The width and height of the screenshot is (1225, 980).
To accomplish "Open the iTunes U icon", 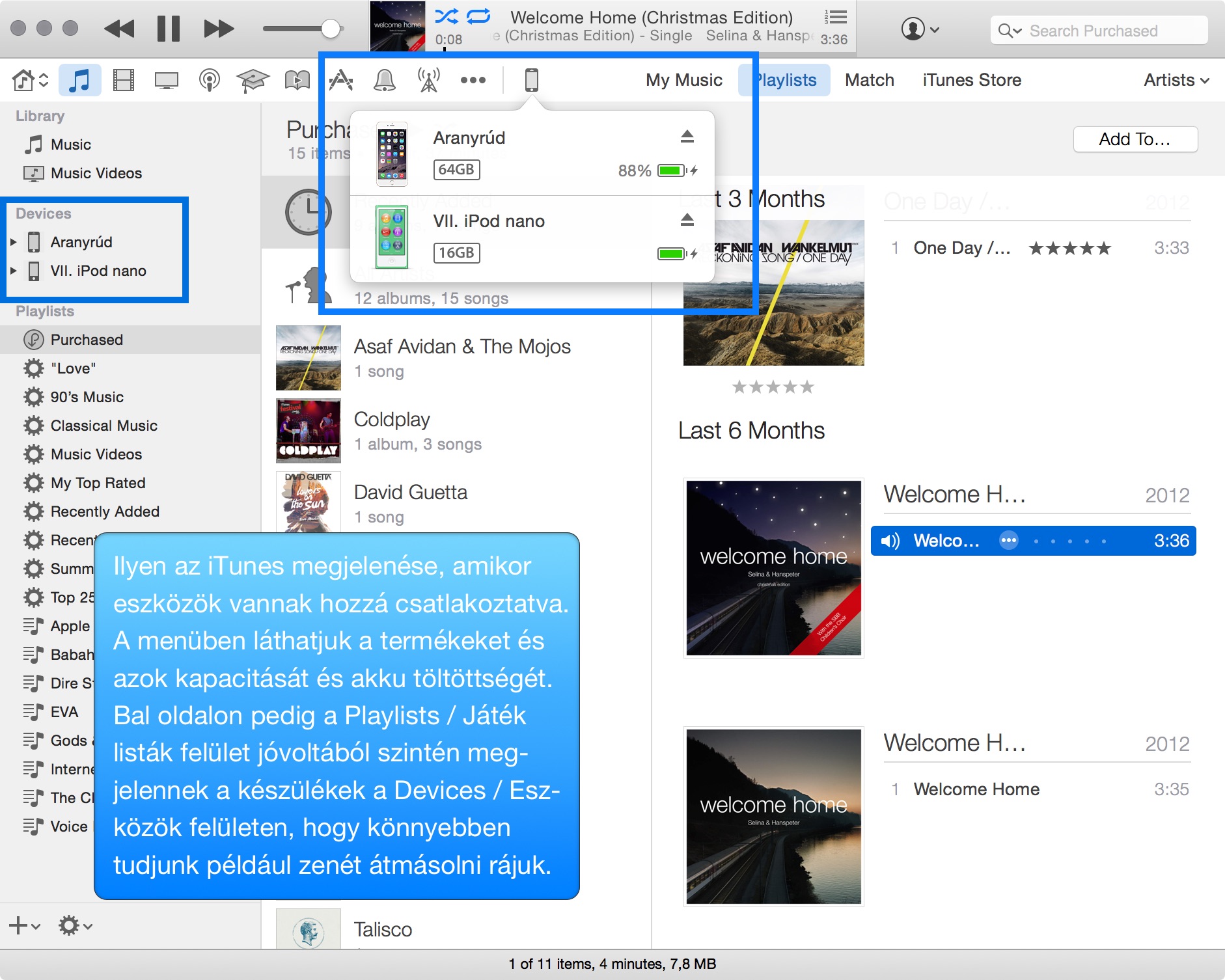I will (x=253, y=80).
